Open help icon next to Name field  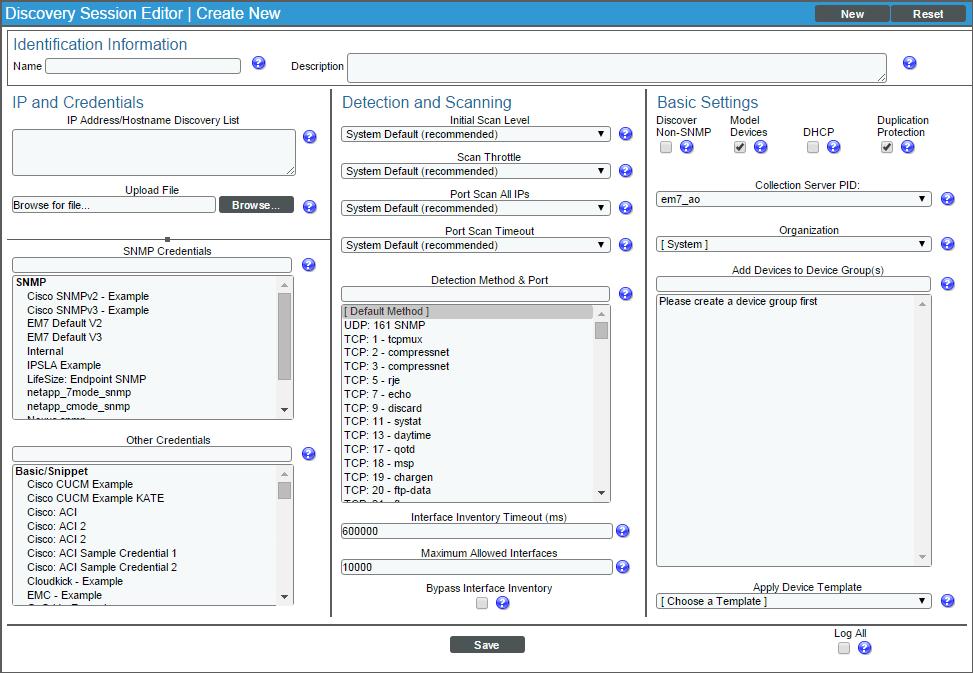(258, 63)
